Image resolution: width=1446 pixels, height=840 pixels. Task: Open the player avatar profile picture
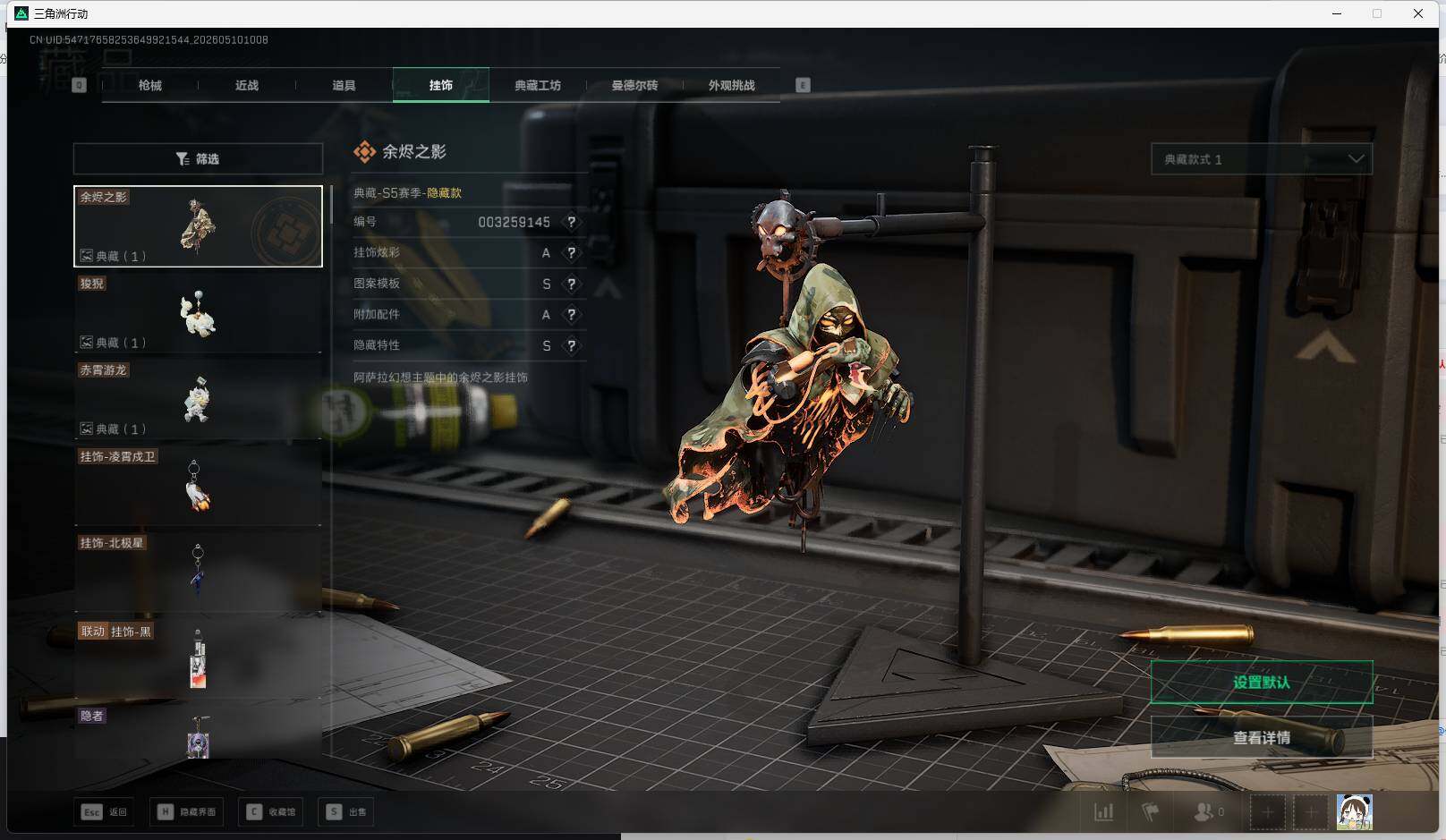coord(1355,812)
